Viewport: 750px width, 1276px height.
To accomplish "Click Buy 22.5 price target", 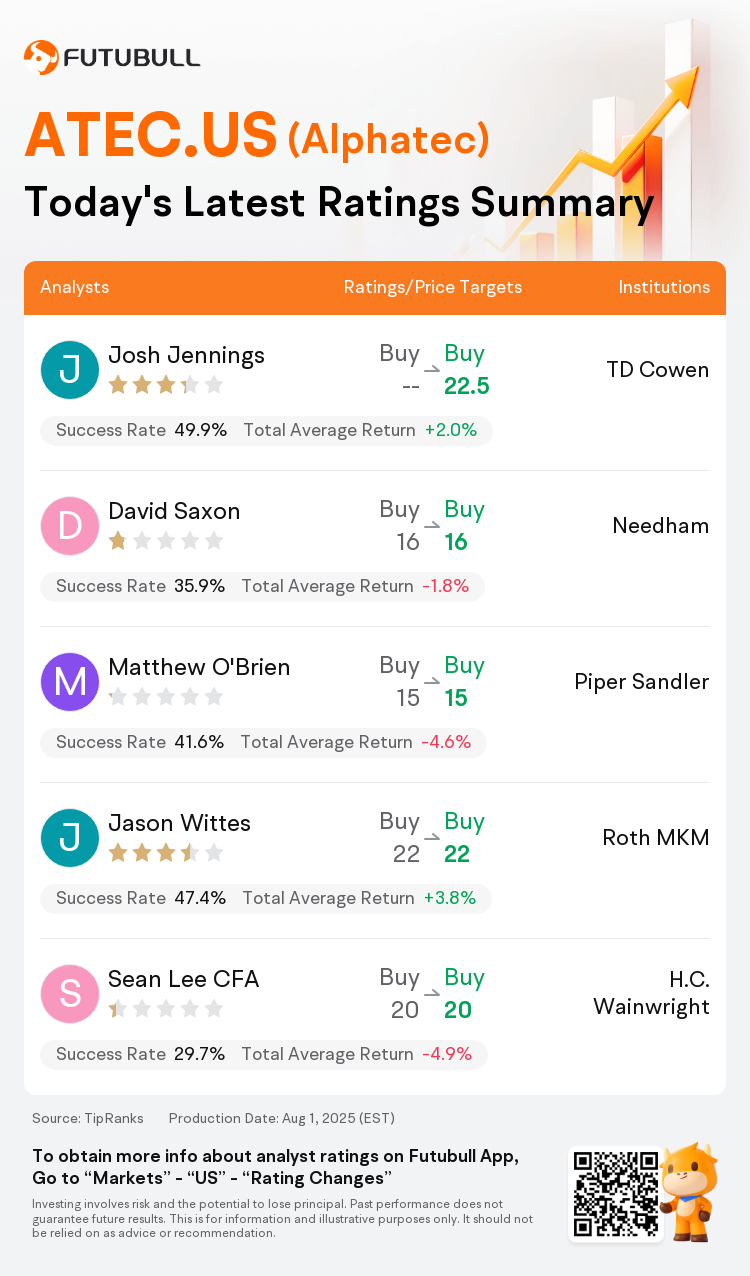I will point(466,370).
